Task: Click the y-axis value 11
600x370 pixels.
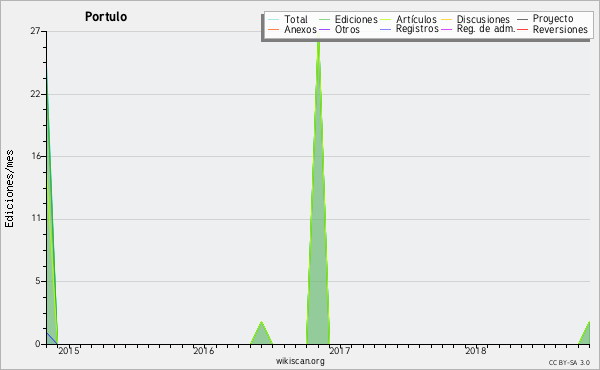Action: click(x=36, y=219)
